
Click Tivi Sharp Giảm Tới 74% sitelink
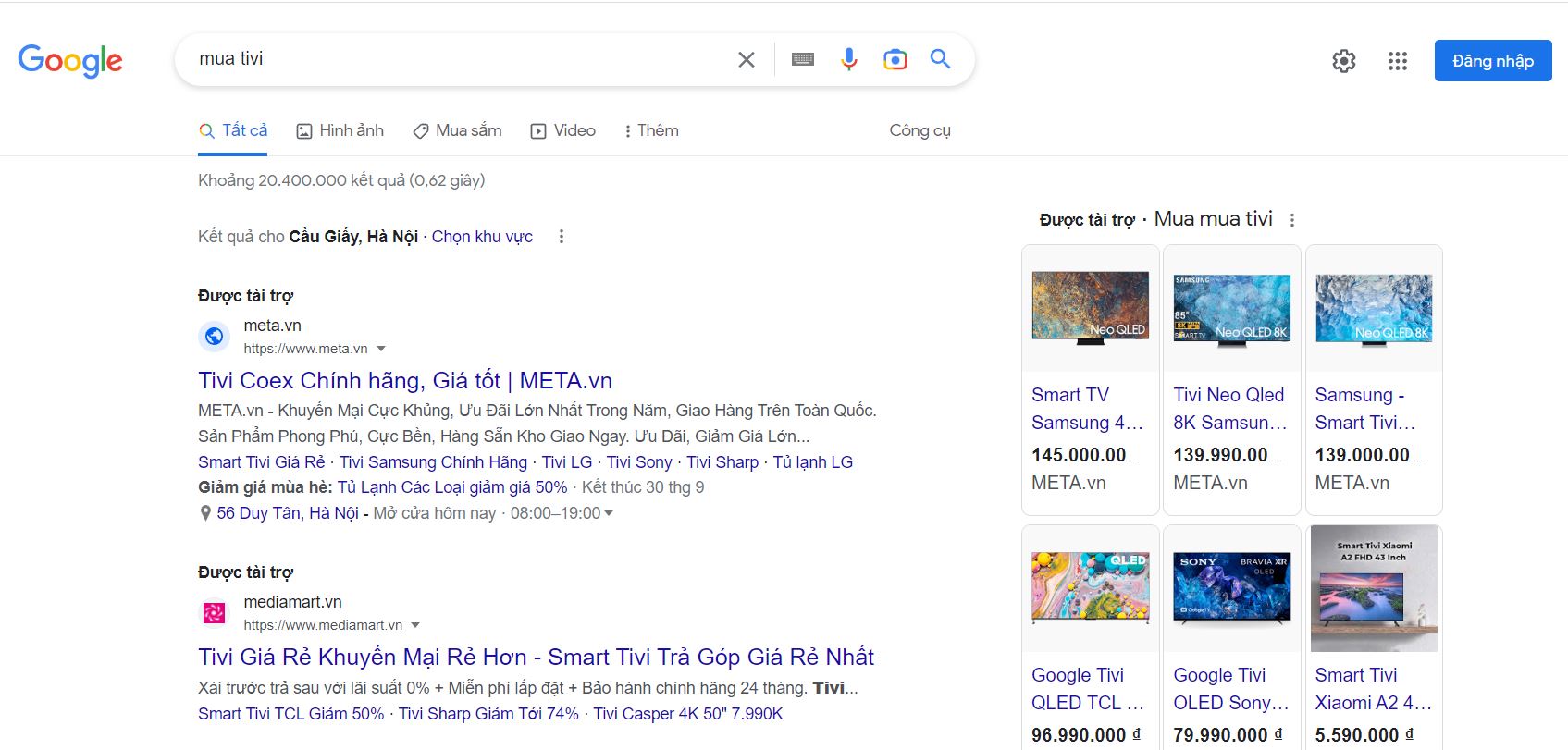pos(488,714)
